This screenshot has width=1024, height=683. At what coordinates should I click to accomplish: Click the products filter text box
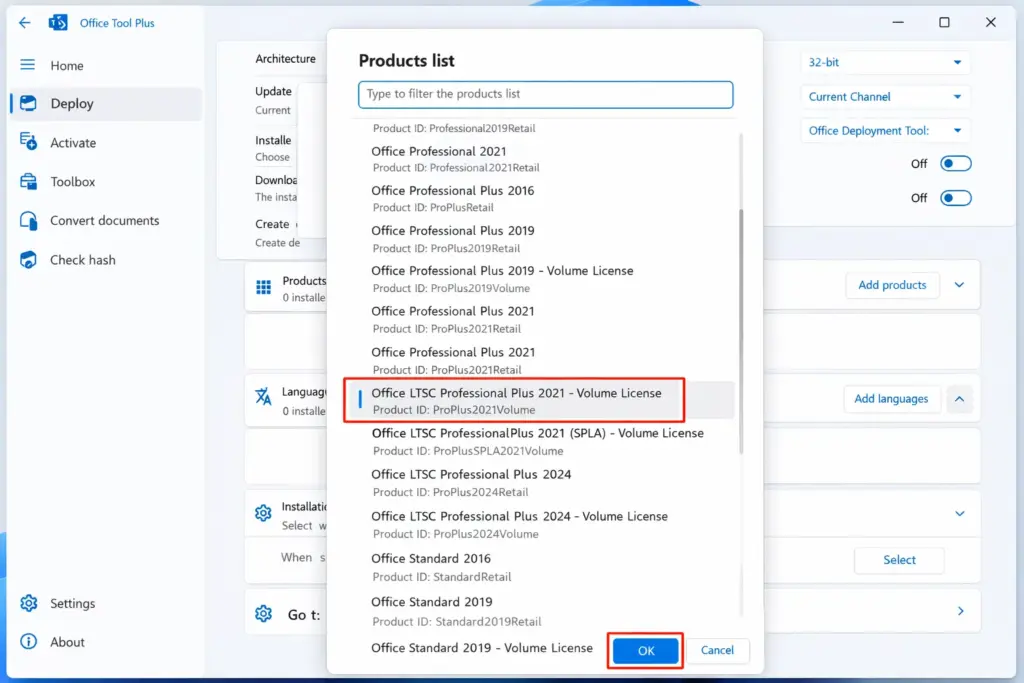[545, 93]
